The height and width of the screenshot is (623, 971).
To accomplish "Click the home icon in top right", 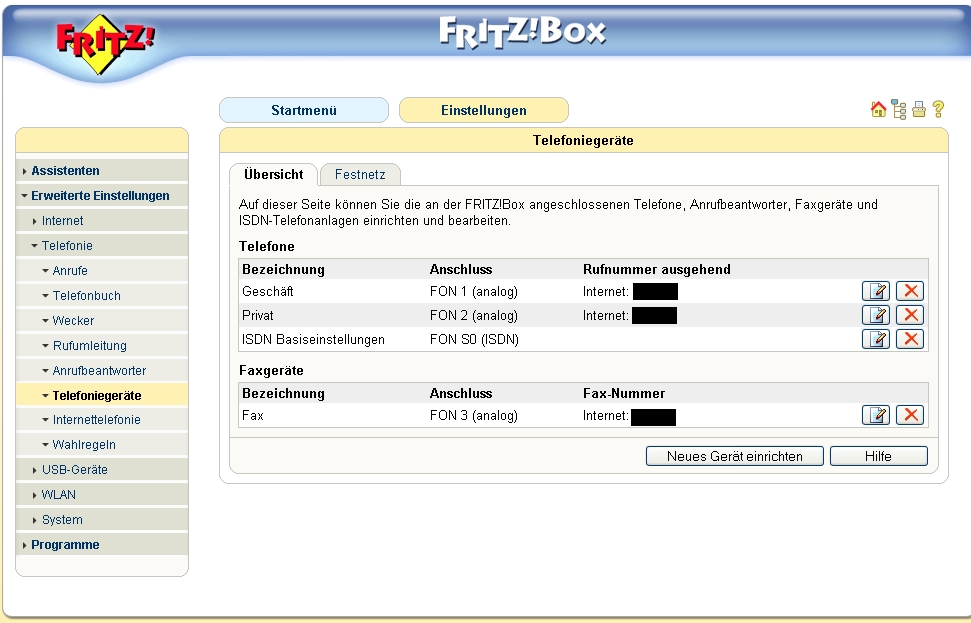I will click(878, 110).
